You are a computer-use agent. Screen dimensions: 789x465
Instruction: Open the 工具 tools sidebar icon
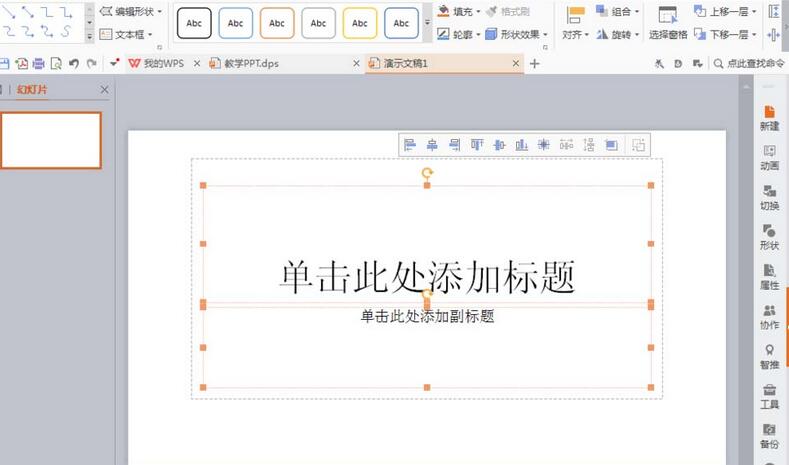click(x=768, y=396)
